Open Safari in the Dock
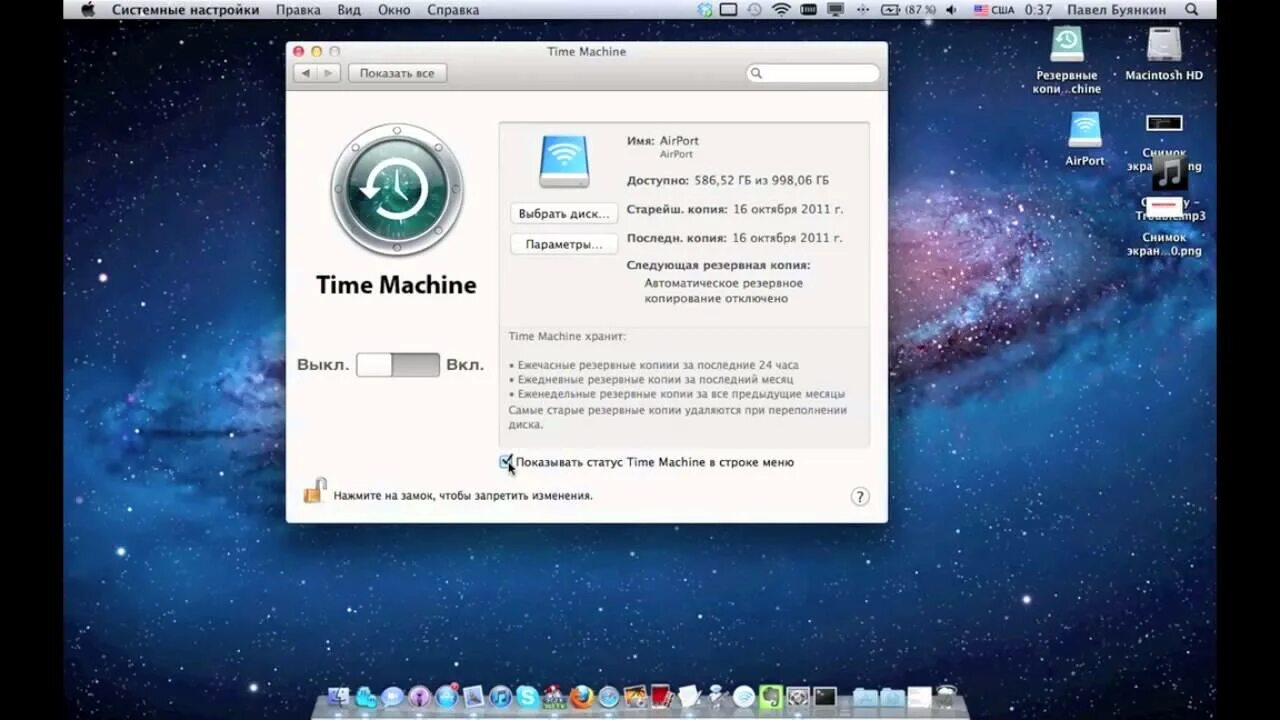The width and height of the screenshot is (1280, 720). tap(609, 696)
